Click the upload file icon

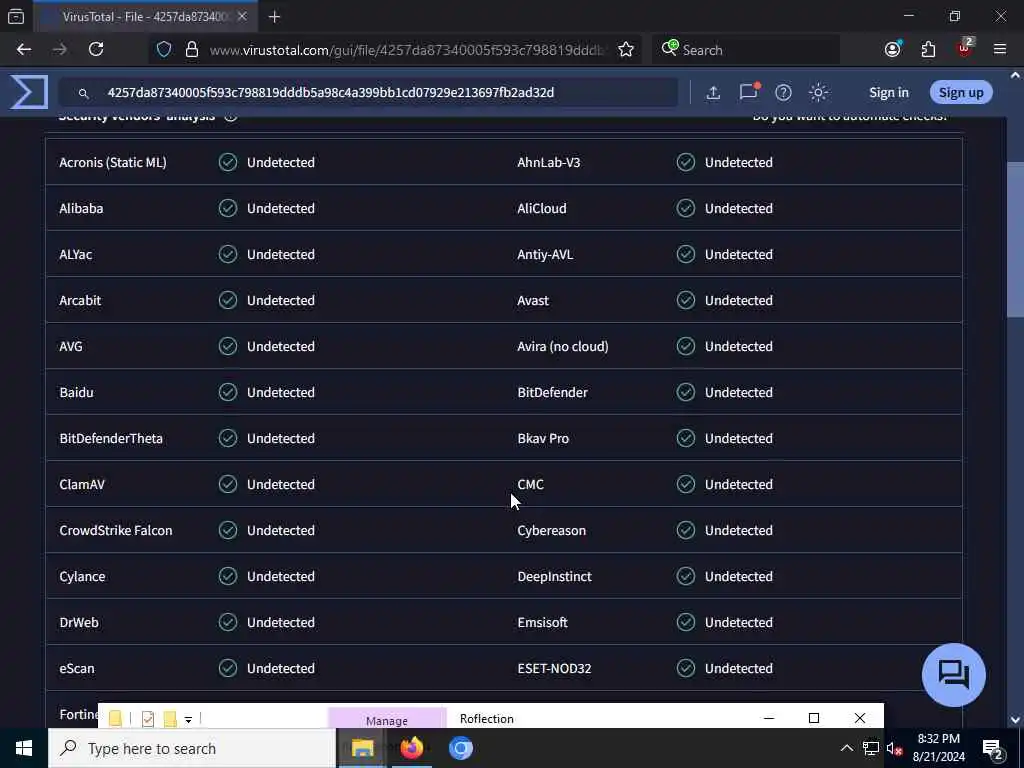pos(713,93)
